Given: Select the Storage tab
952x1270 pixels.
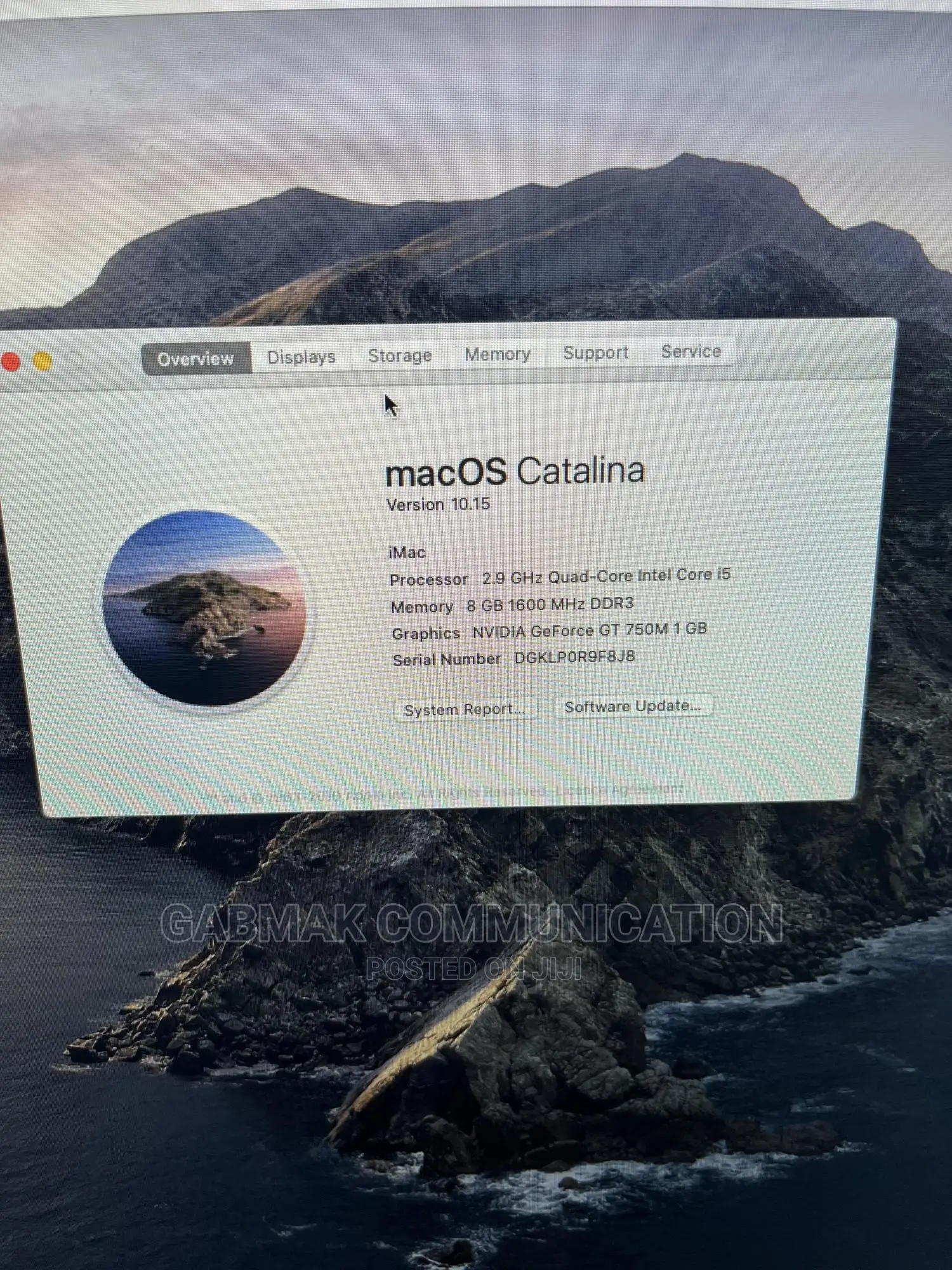Looking at the screenshot, I should point(400,356).
